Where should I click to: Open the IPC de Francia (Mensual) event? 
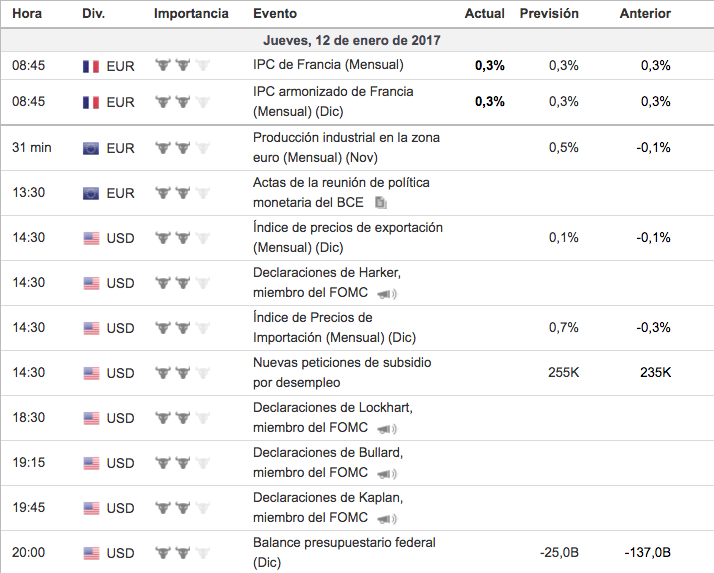[328, 65]
